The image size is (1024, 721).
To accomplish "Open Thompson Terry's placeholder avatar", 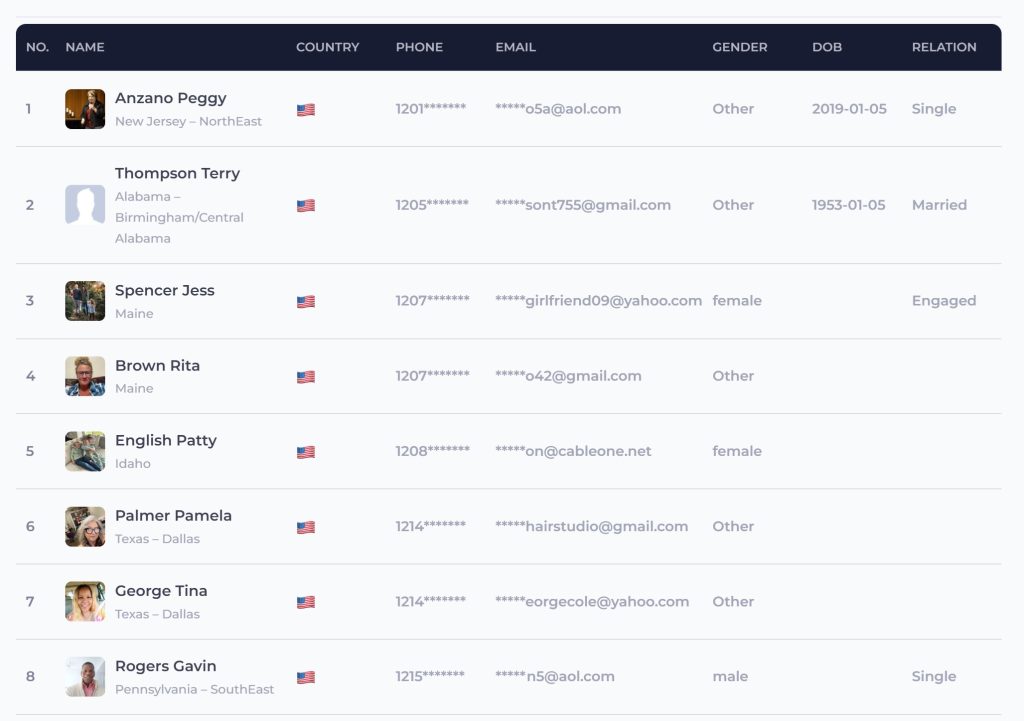I will (85, 205).
